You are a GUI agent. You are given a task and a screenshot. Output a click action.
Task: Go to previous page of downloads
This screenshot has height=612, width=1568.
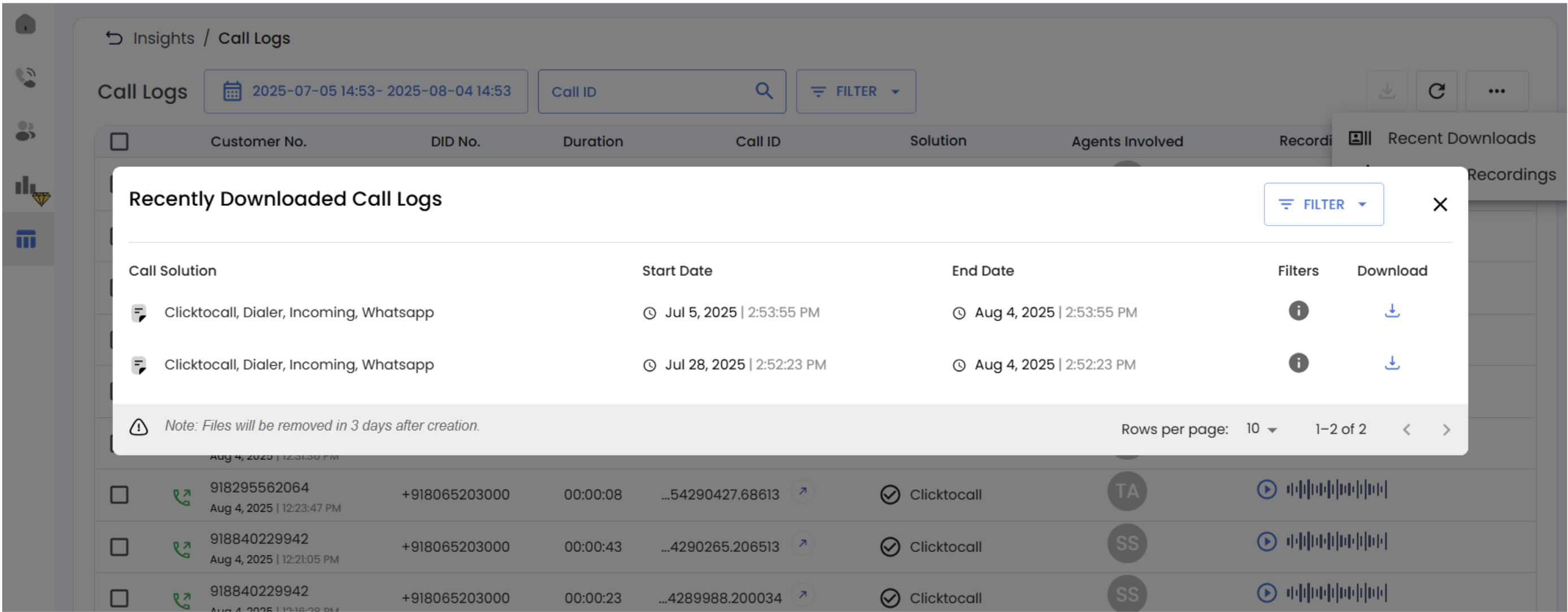(1407, 430)
